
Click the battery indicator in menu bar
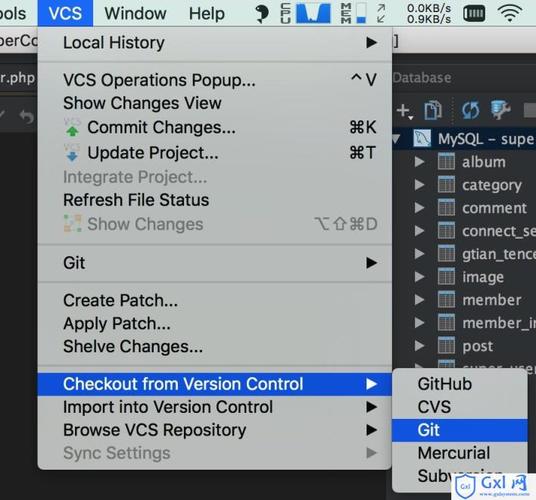point(474,14)
